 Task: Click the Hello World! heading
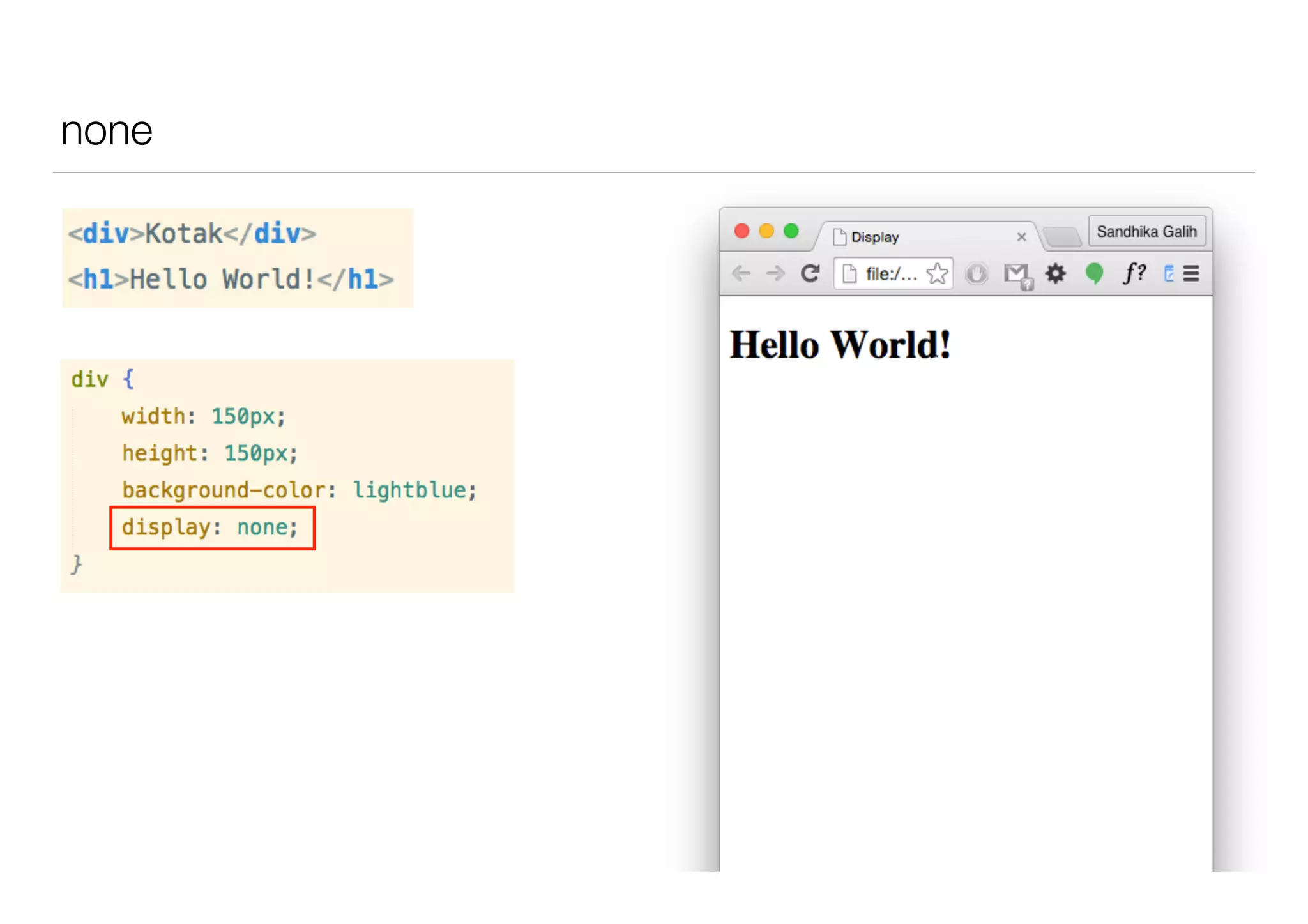point(840,345)
